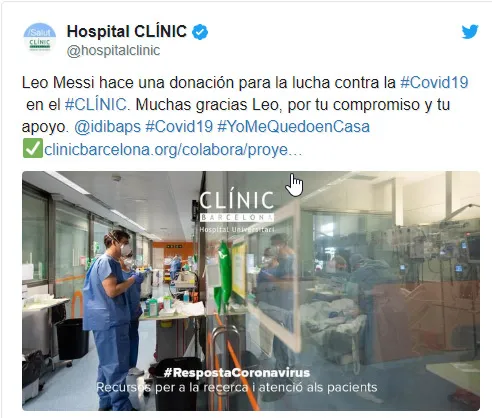
Task: Click the #RespostaCoronavirus caption on image
Action: coord(237,372)
